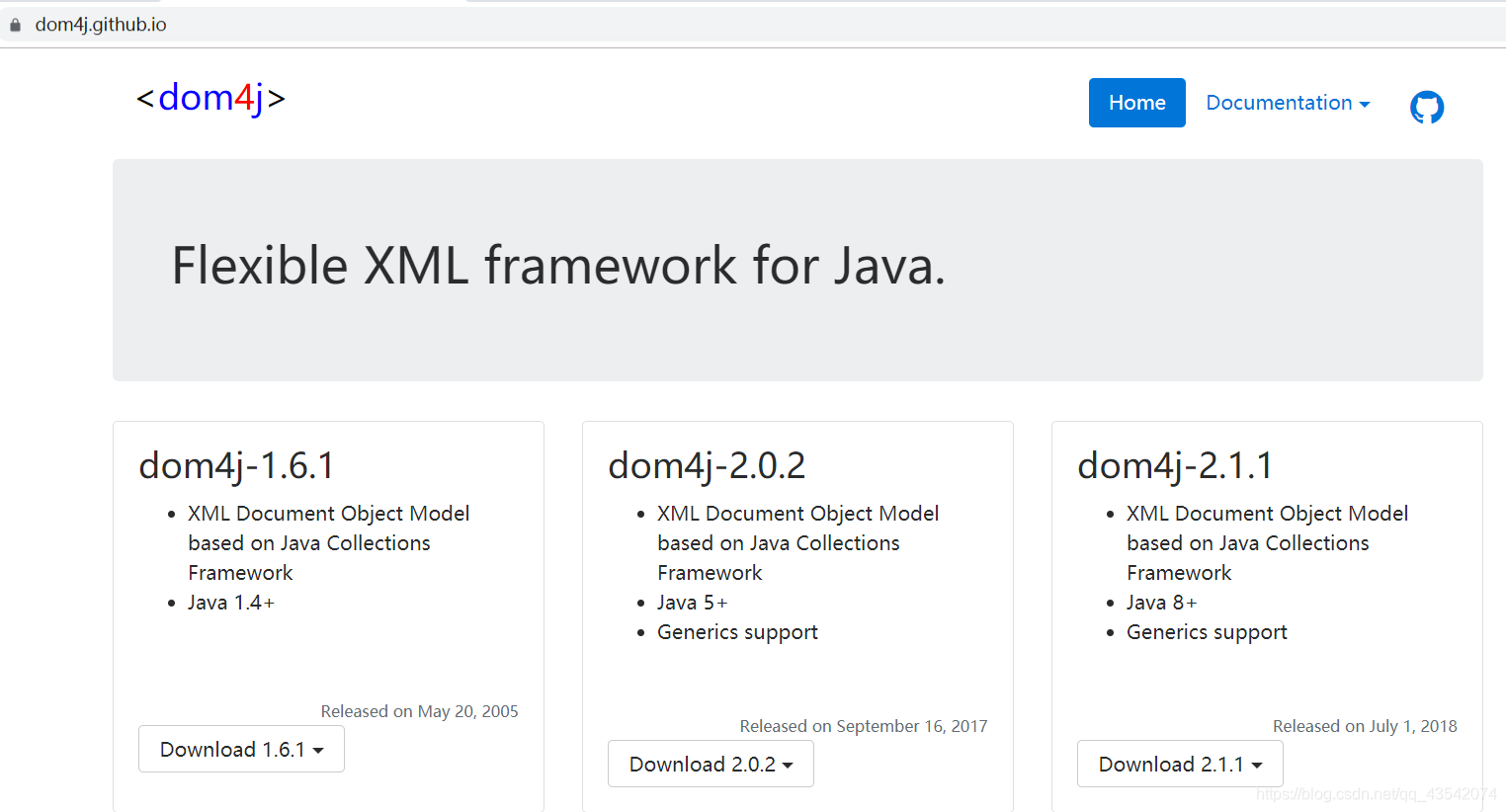Screen dimensions: 1506x812
Task: Open the Download 1.6.1 dropdown
Action: pyautogui.click(x=241, y=749)
